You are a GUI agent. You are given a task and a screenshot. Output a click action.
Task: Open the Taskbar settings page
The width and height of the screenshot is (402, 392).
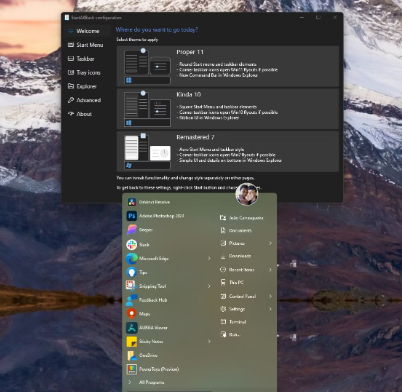pyautogui.click(x=87, y=59)
